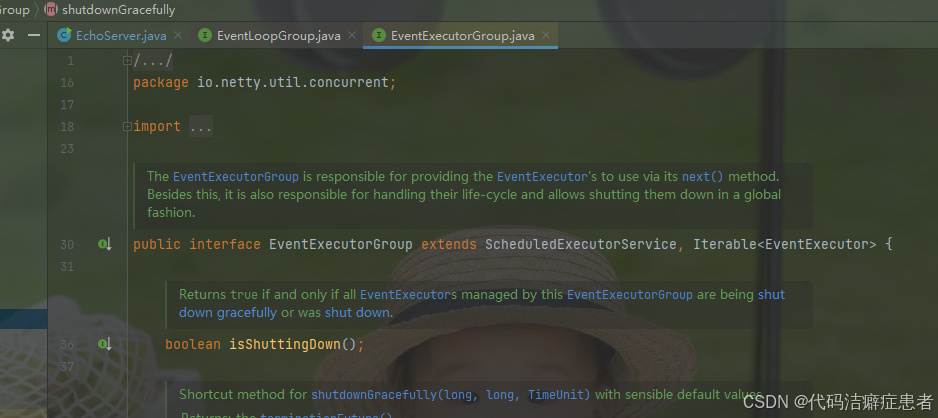Open the EventExecutors link in isShuttingDown doc

click(408, 295)
